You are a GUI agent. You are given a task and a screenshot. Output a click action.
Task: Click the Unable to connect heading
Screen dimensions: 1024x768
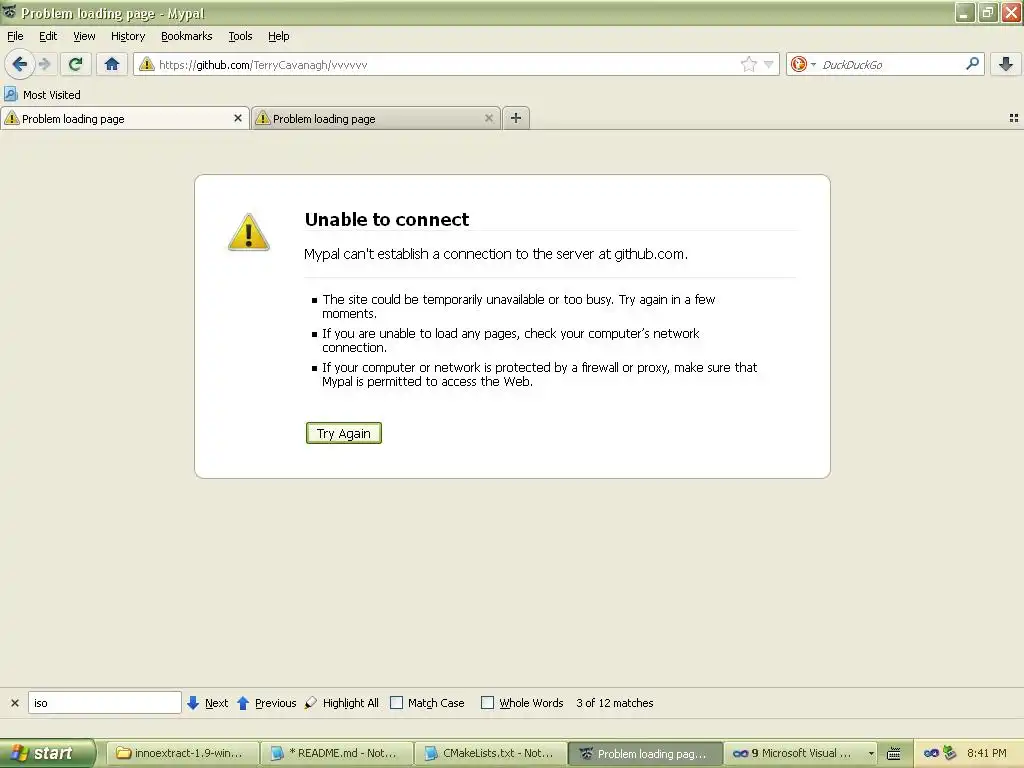tap(387, 219)
